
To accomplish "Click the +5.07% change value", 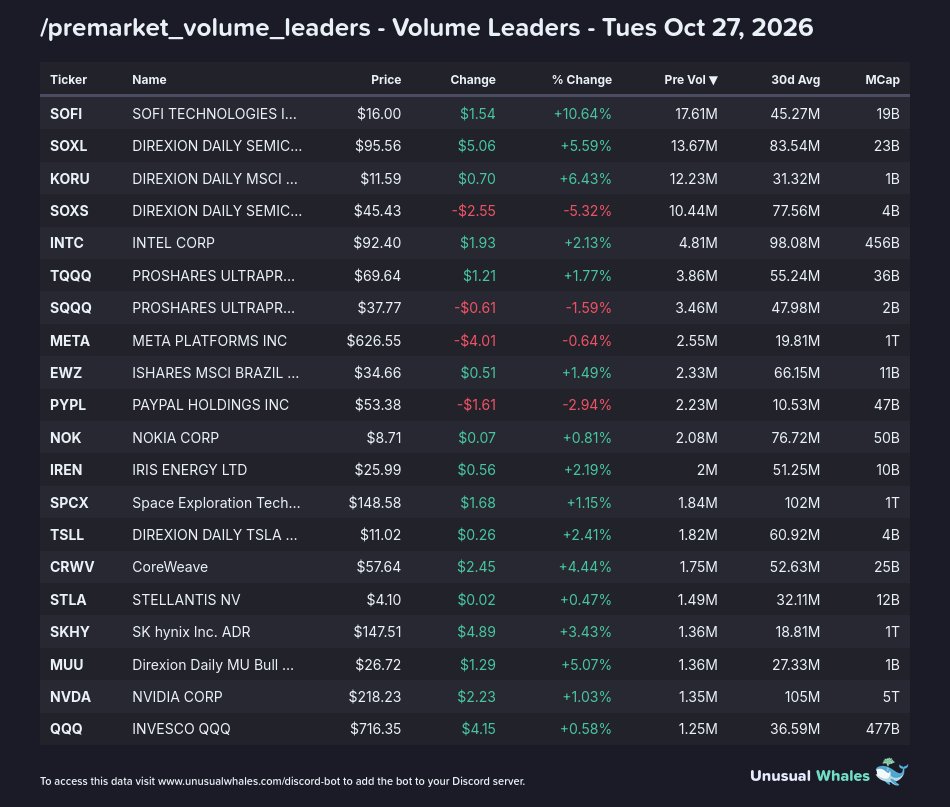I will pos(586,665).
